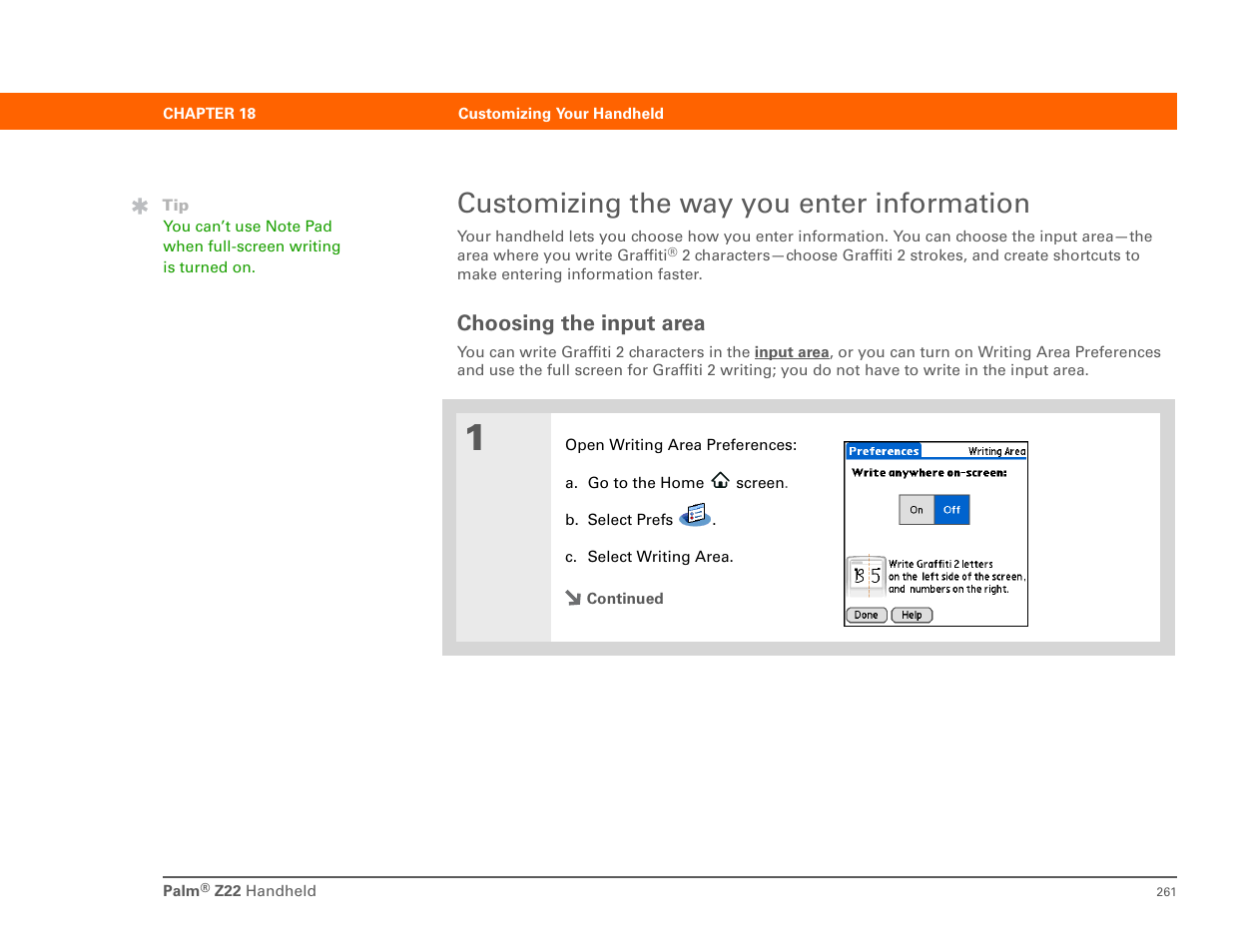The width and height of the screenshot is (1233, 952).
Task: Click the Preferences title tab
Action: 884,451
